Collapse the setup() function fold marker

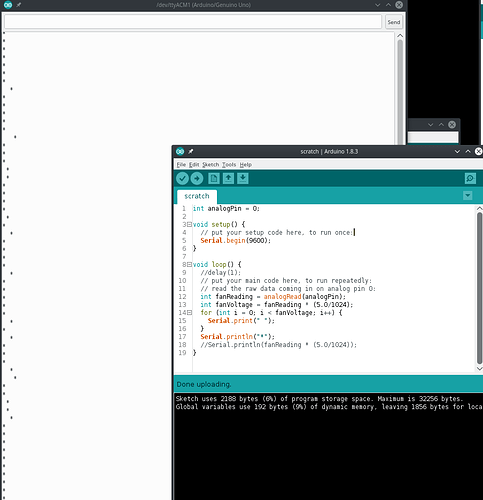[189, 224]
